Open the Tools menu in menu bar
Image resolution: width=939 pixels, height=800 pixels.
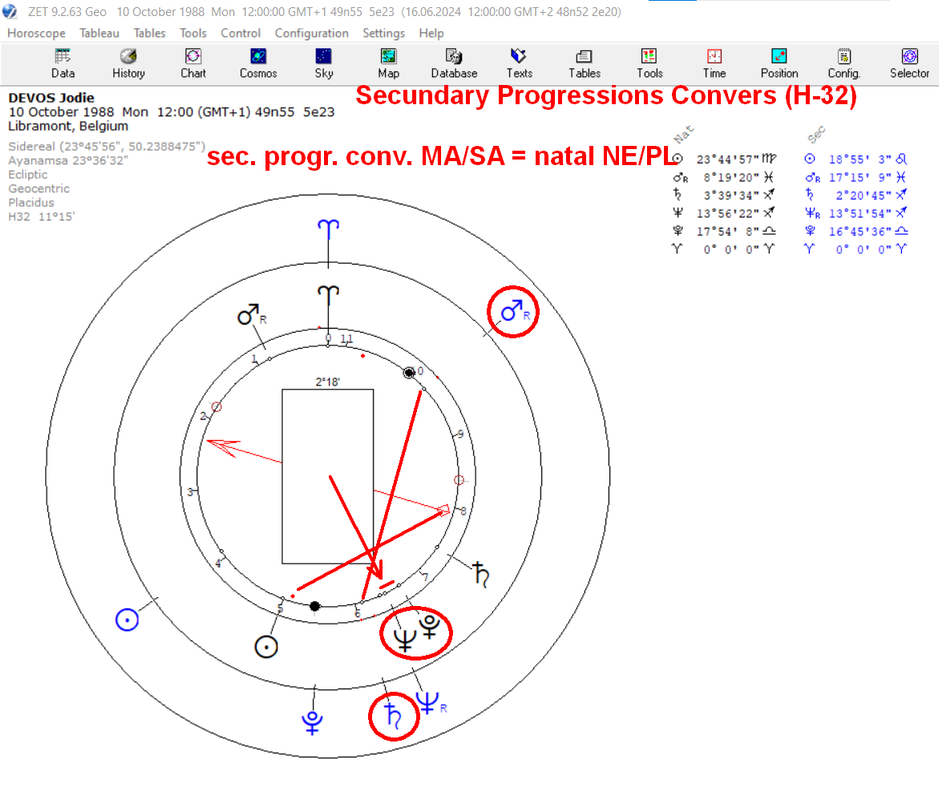pos(193,33)
